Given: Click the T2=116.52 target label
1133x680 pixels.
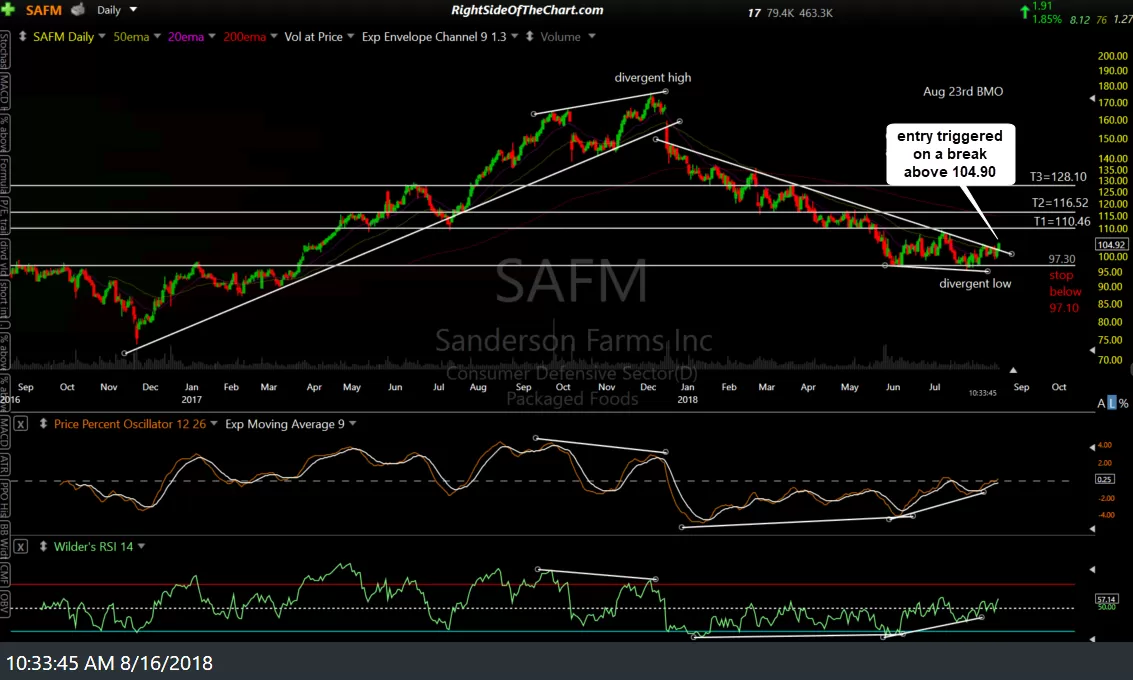Looking at the screenshot, I should (x=1060, y=203).
